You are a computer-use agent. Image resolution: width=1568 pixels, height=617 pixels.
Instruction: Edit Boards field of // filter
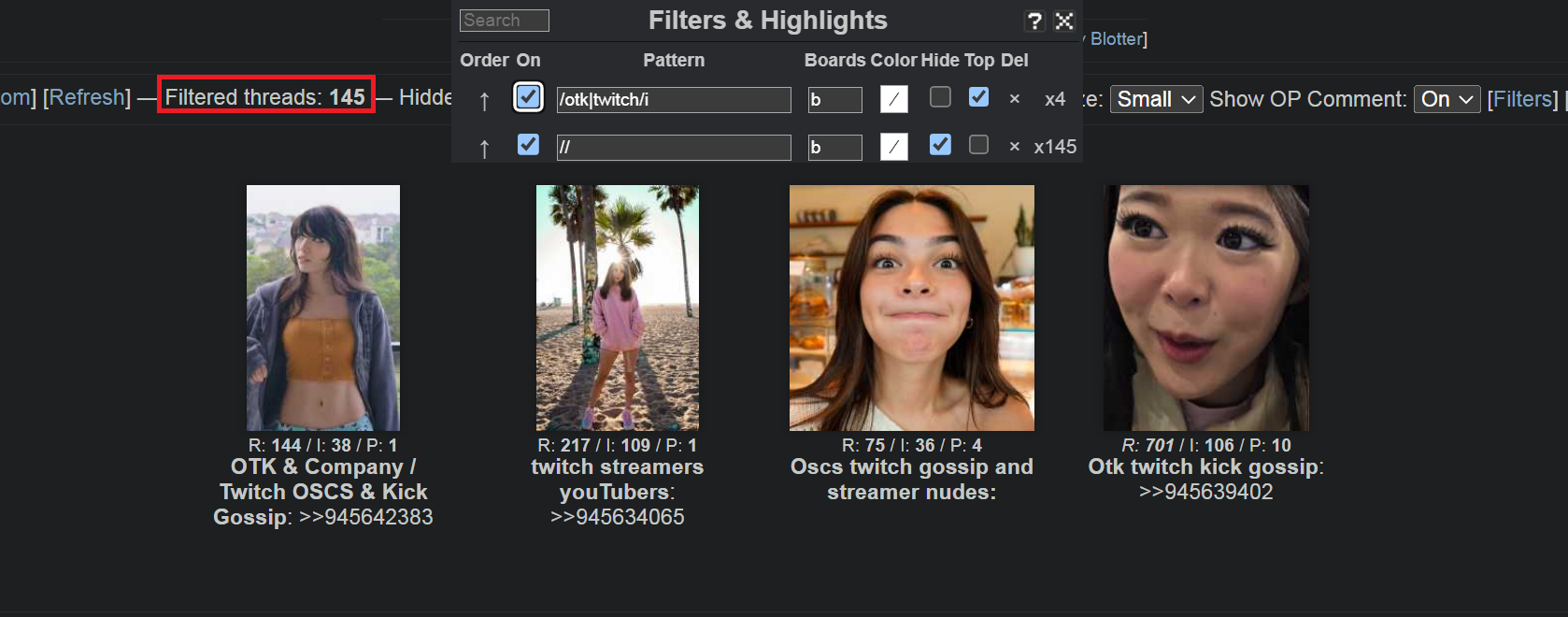coord(835,147)
